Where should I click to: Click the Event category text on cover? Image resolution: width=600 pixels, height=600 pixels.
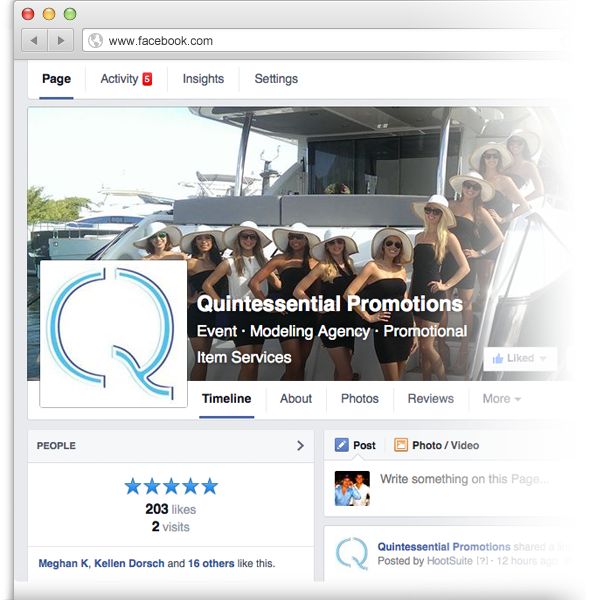click(217, 331)
